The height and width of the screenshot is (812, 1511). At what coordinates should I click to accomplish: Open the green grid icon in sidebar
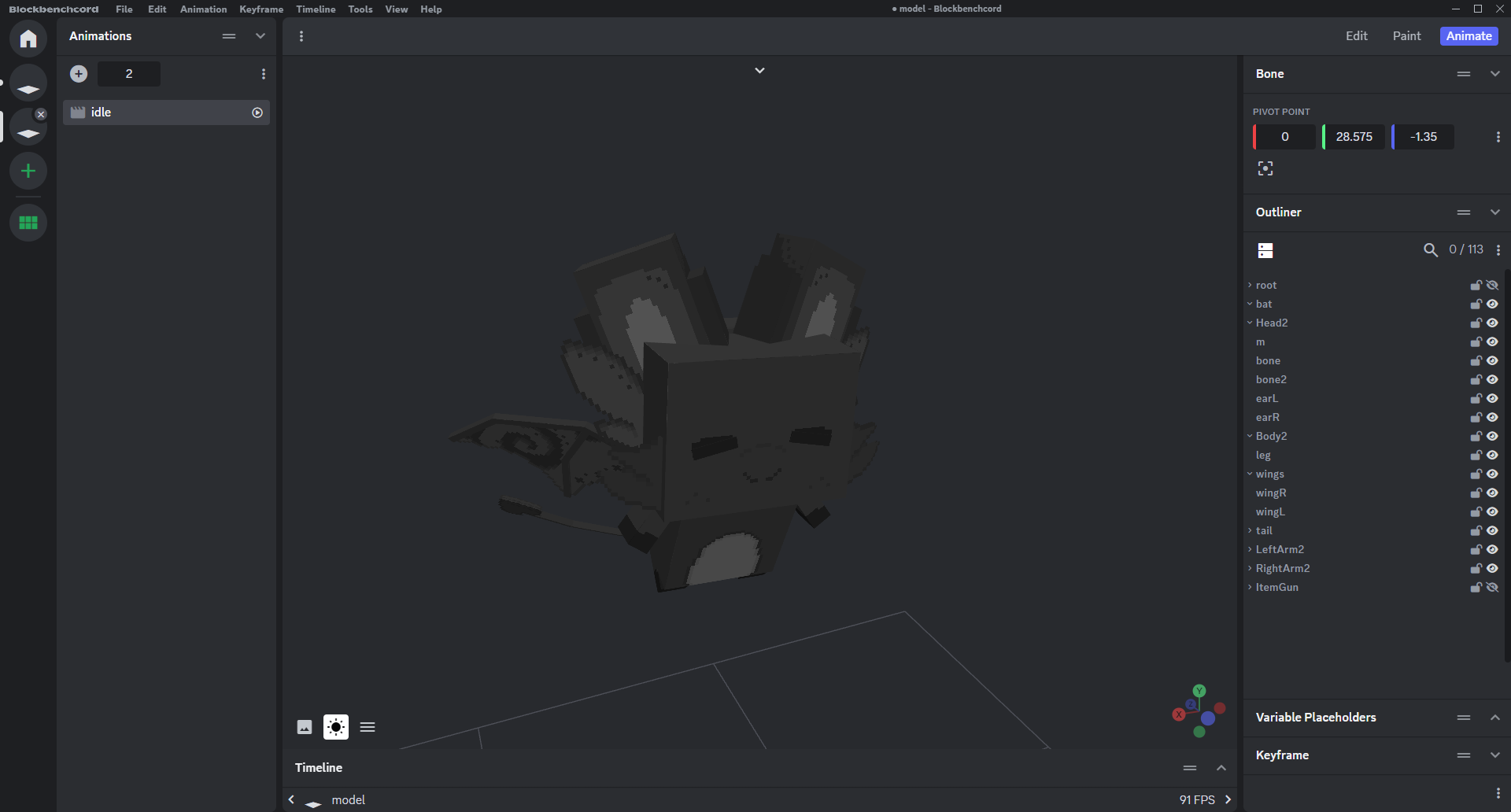pyautogui.click(x=28, y=223)
